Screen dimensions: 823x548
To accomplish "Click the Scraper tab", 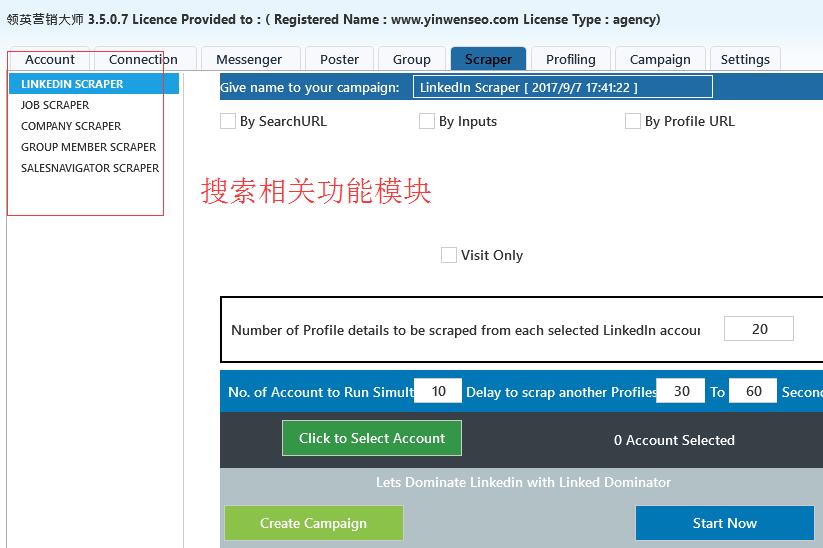I will (x=488, y=59).
